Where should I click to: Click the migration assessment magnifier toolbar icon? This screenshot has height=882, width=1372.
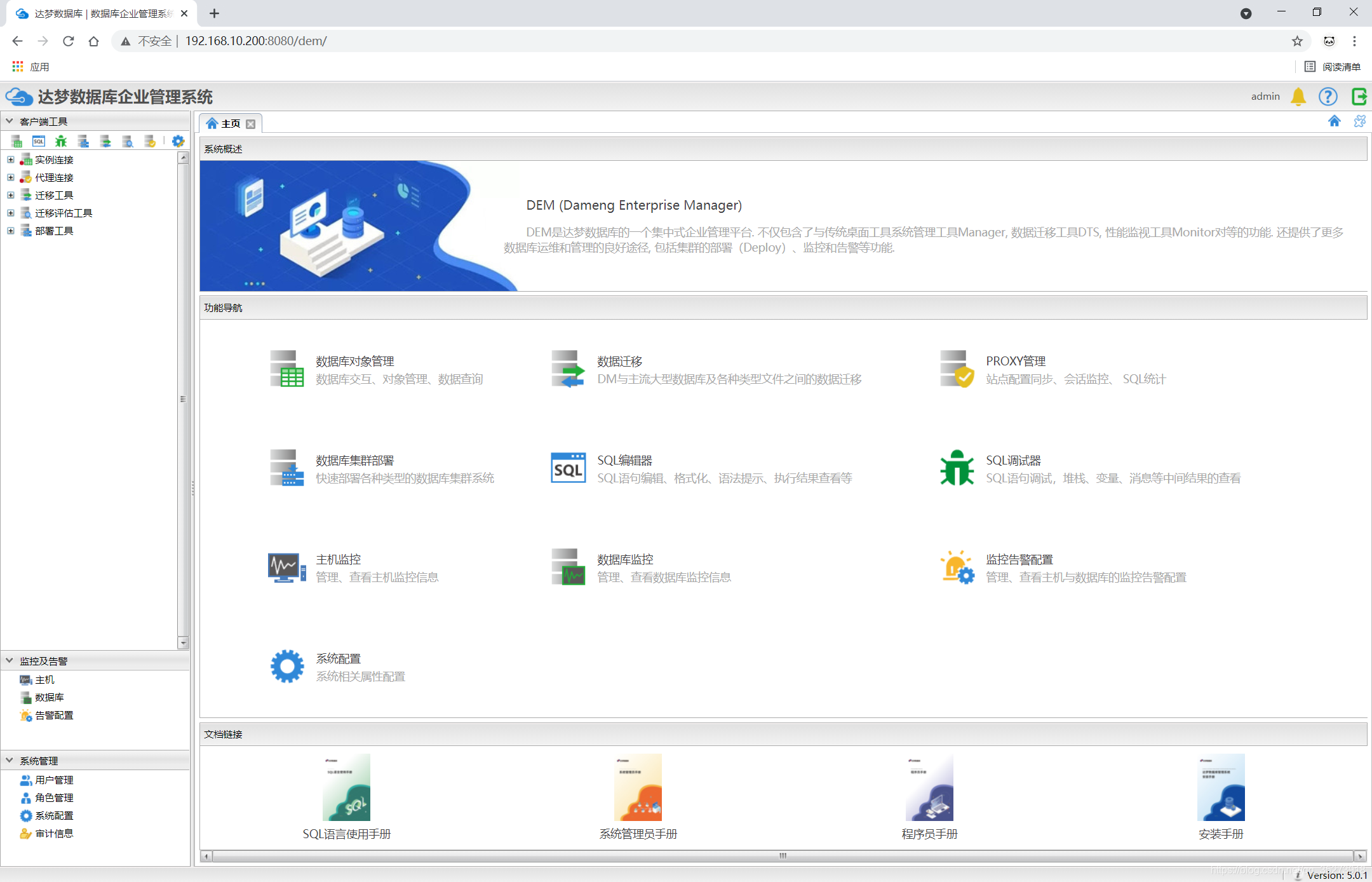(128, 141)
